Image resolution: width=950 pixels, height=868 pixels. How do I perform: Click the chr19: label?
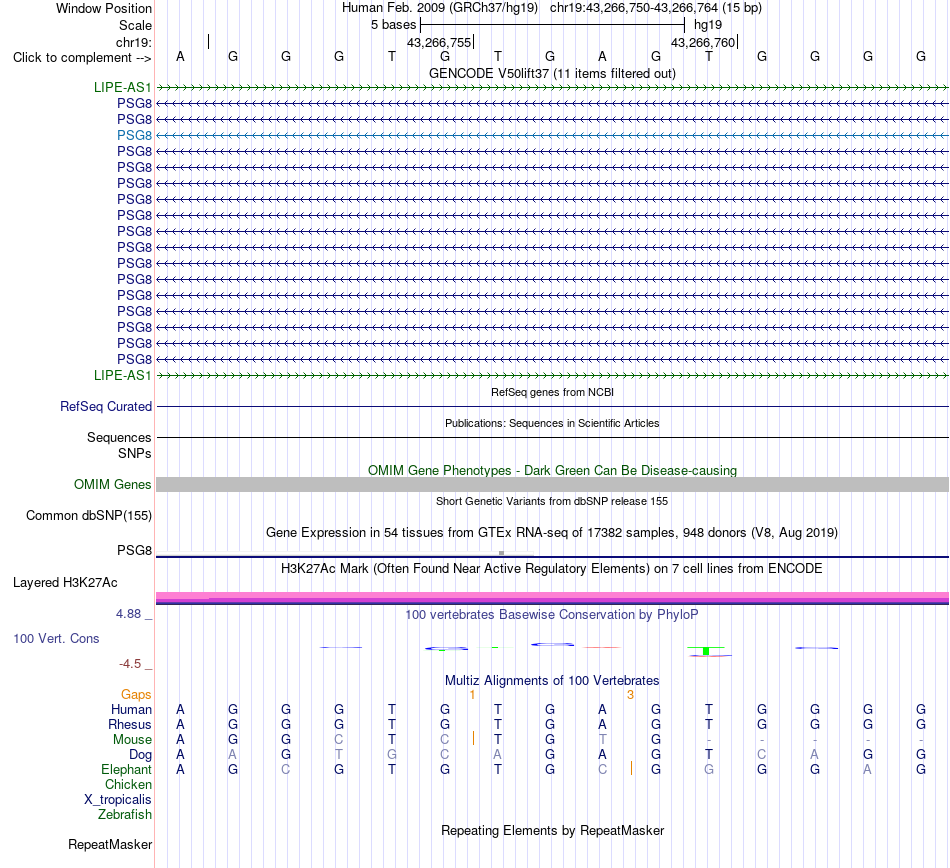[133, 42]
